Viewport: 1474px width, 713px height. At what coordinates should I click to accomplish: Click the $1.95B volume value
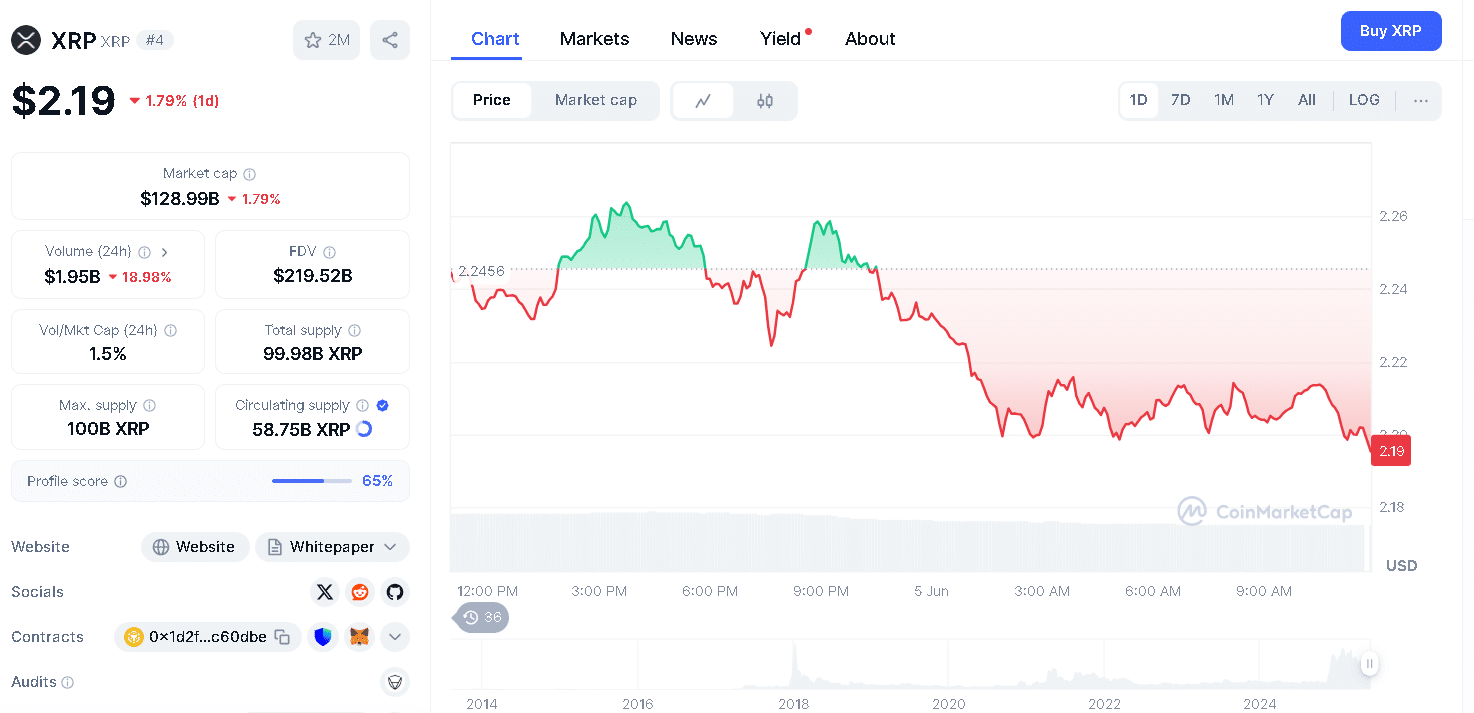(x=72, y=277)
